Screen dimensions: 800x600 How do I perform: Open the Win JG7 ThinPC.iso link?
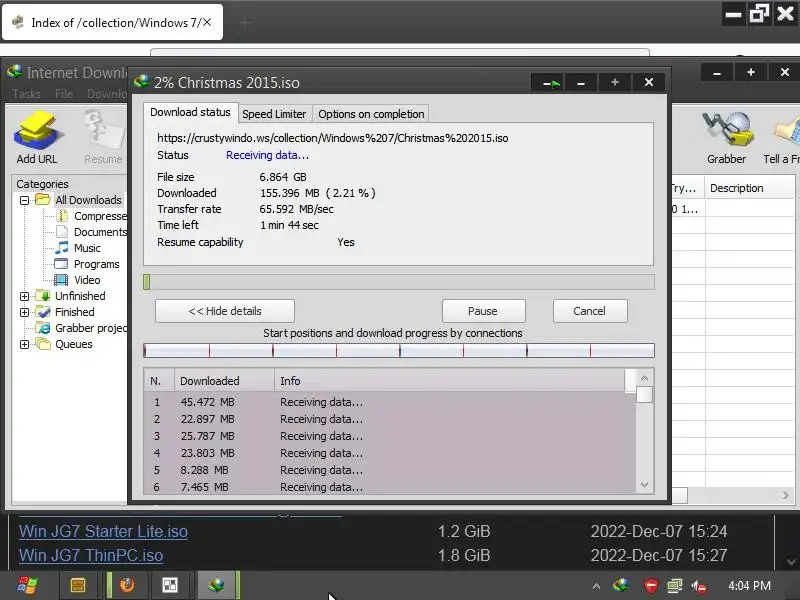point(91,555)
